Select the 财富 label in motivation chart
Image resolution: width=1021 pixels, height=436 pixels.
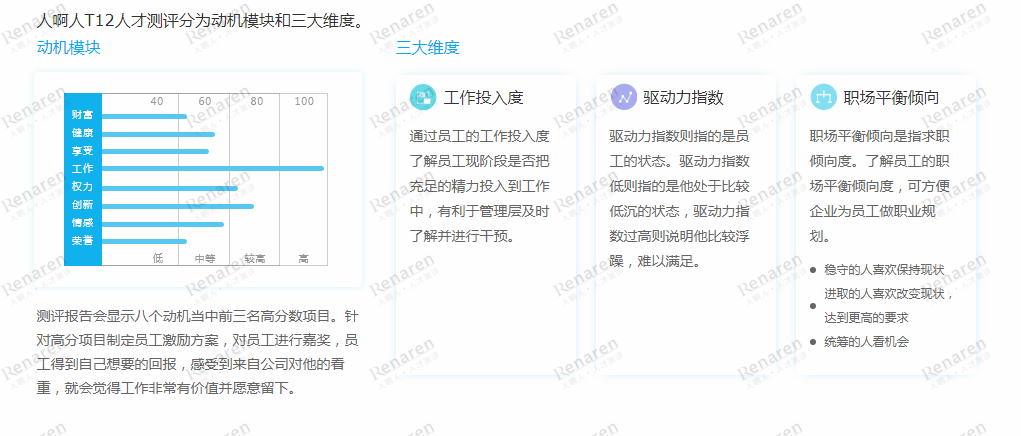click(82, 116)
